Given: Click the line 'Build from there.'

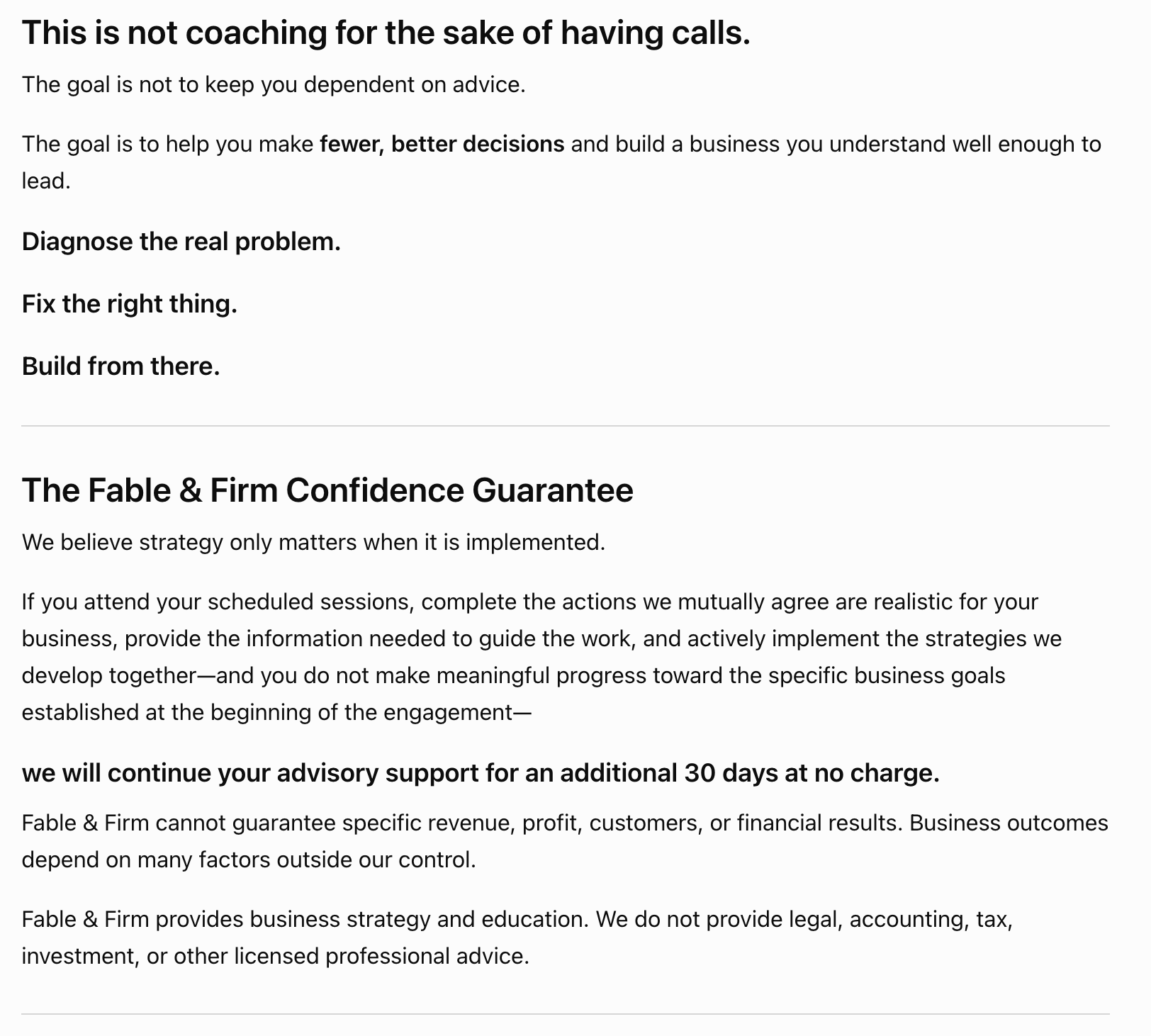Looking at the screenshot, I should pyautogui.click(x=121, y=367).
